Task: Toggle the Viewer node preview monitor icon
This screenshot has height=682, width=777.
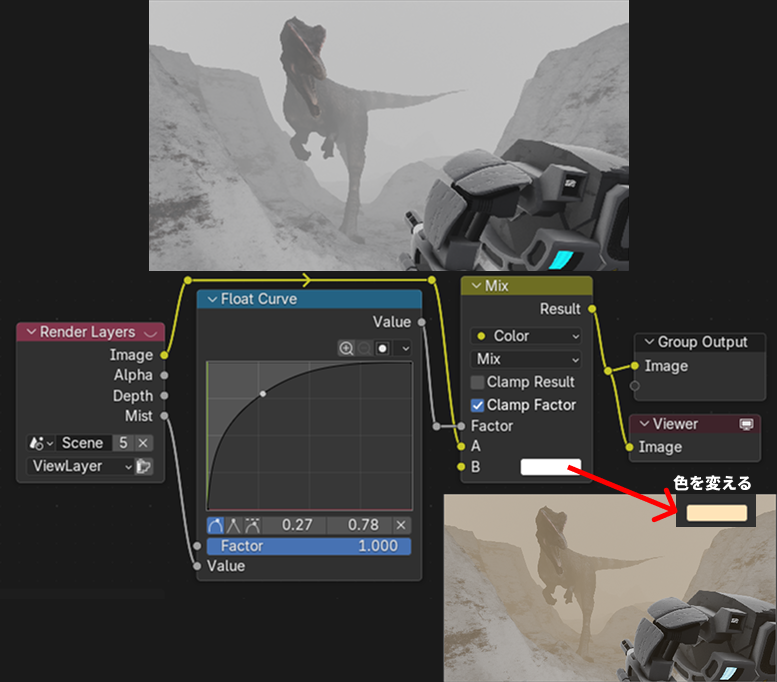Action: click(746, 424)
